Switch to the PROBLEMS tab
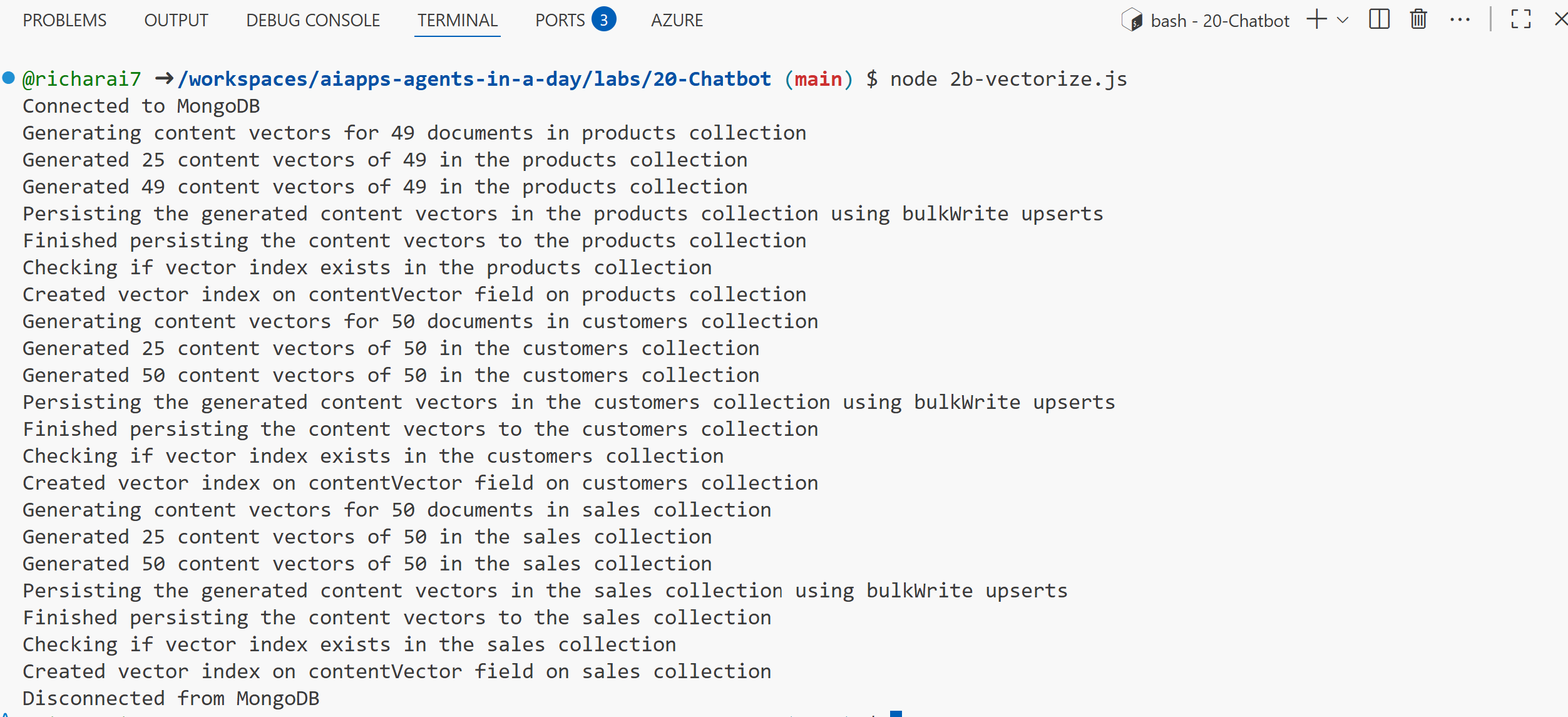The image size is (1568, 717). point(64,19)
